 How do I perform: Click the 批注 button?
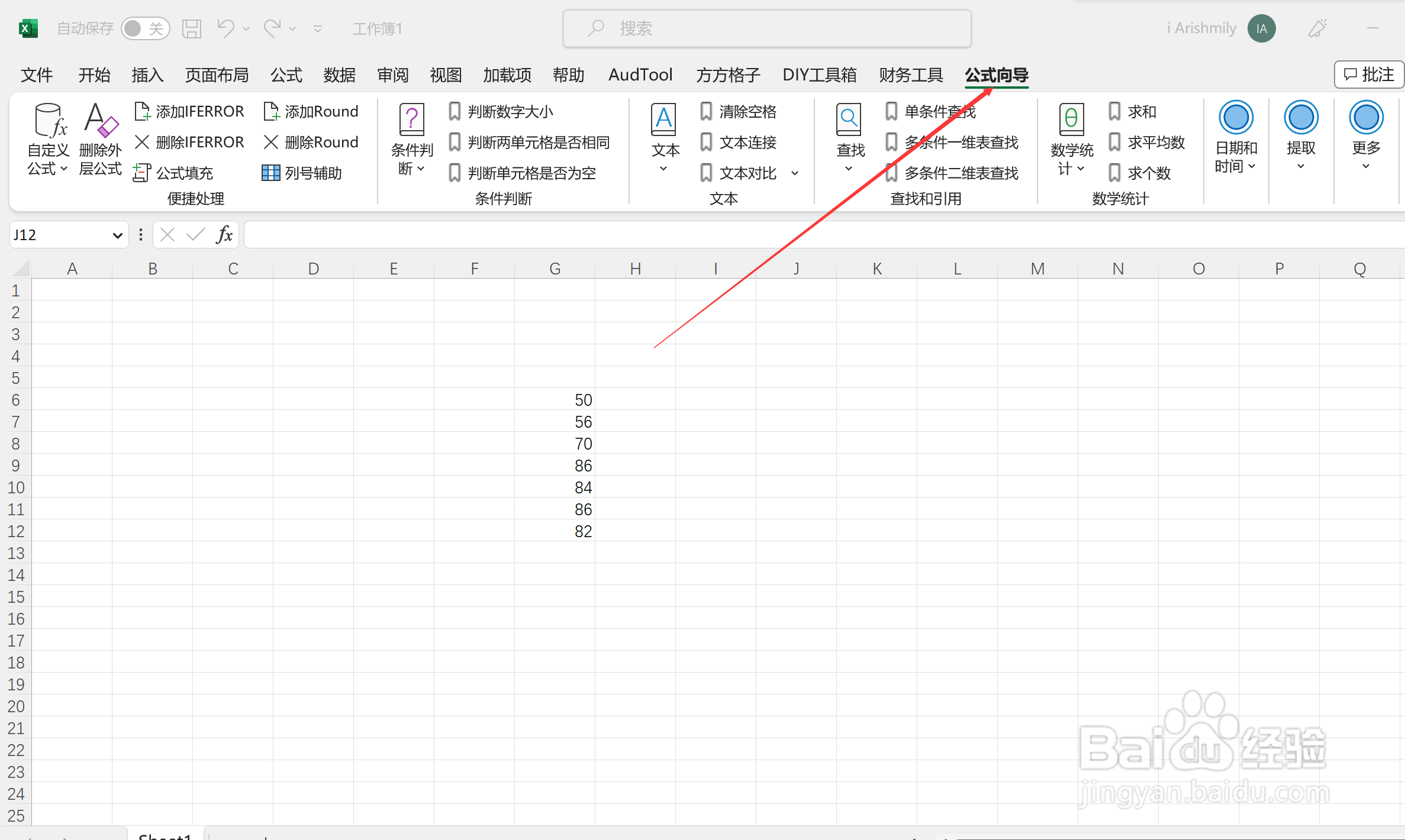tap(1368, 74)
